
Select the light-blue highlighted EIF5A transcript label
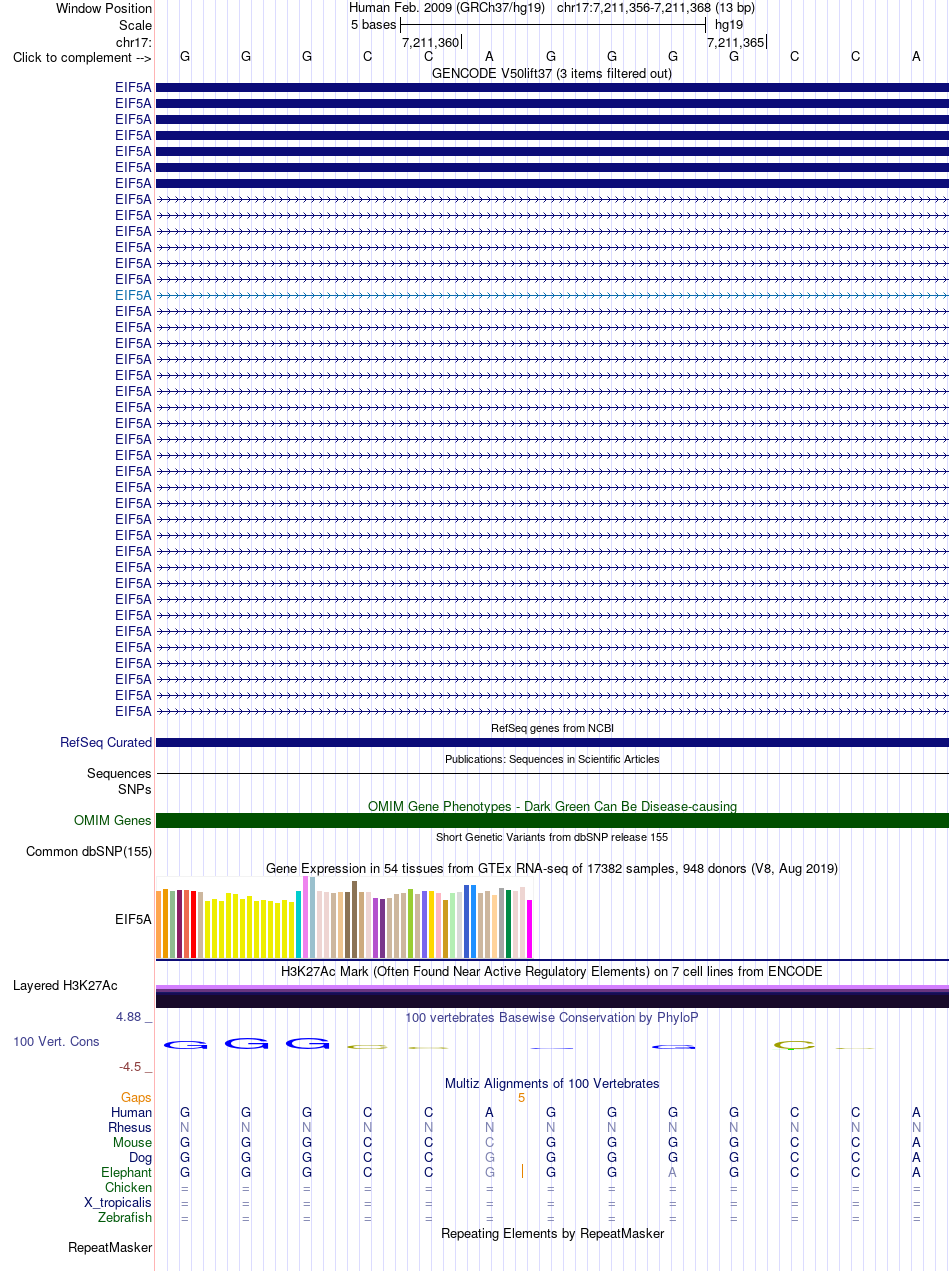click(x=133, y=295)
